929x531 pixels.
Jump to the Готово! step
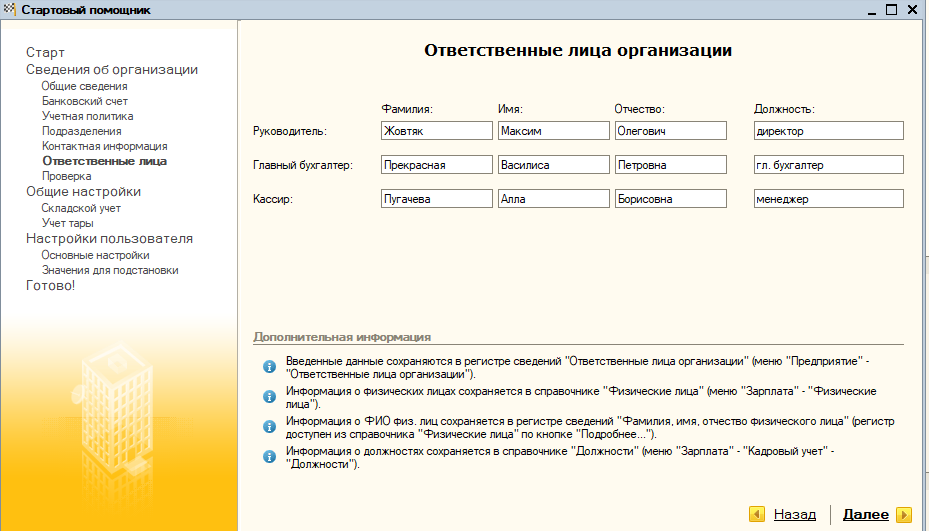[x=50, y=286]
